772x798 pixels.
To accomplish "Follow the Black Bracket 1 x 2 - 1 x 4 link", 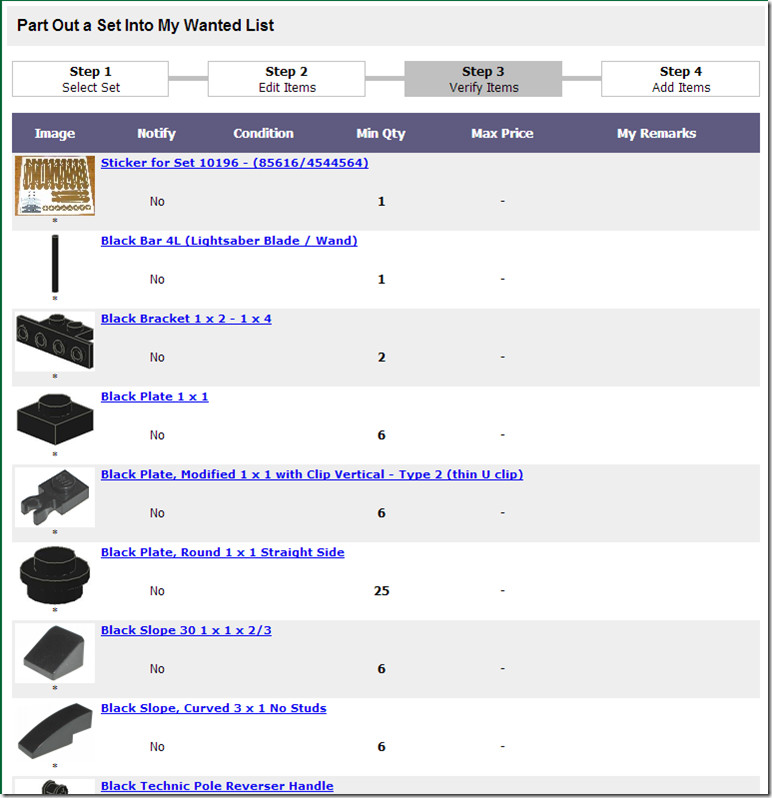I will (186, 319).
